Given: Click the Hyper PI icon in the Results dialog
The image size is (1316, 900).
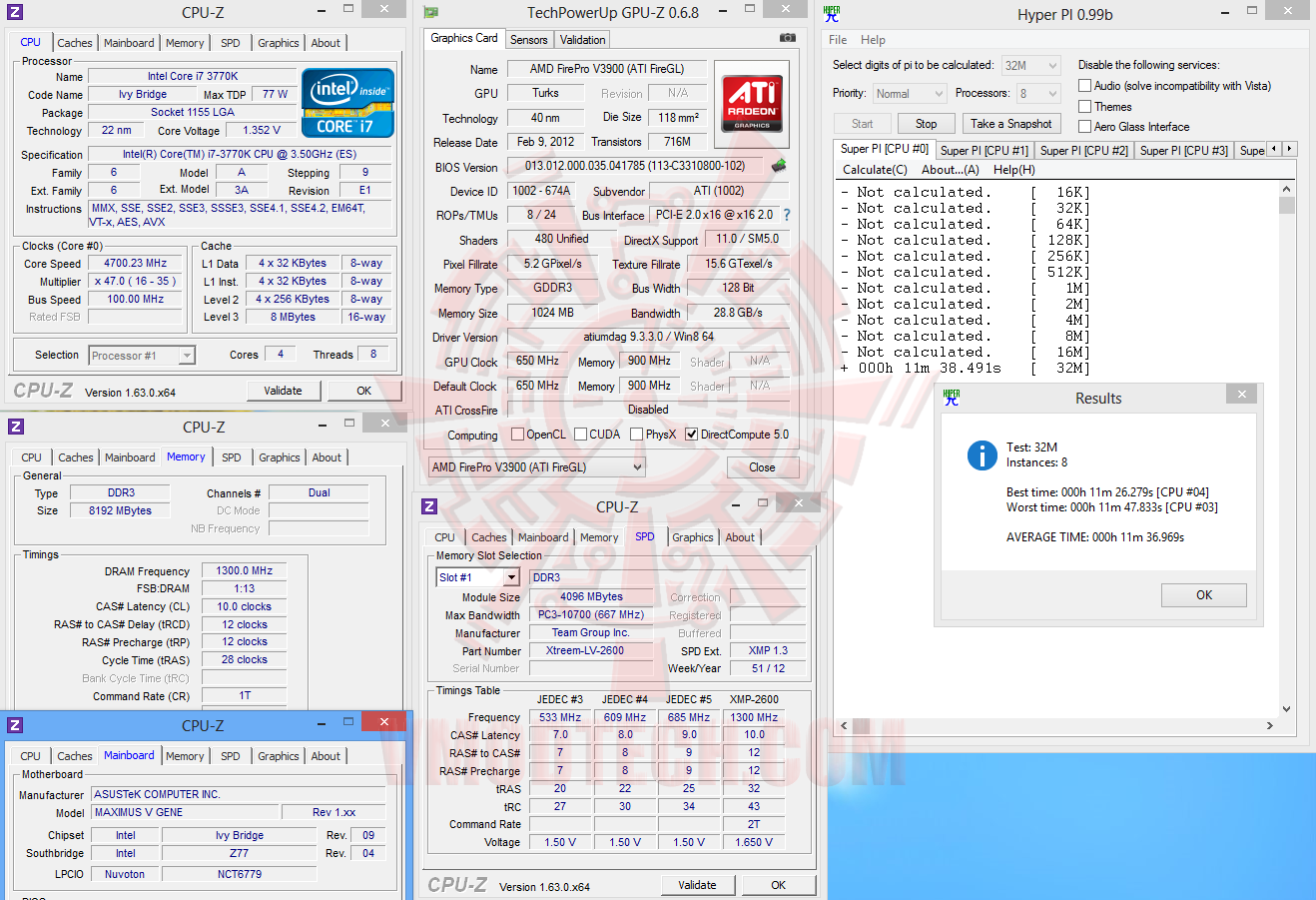Looking at the screenshot, I should [x=952, y=397].
